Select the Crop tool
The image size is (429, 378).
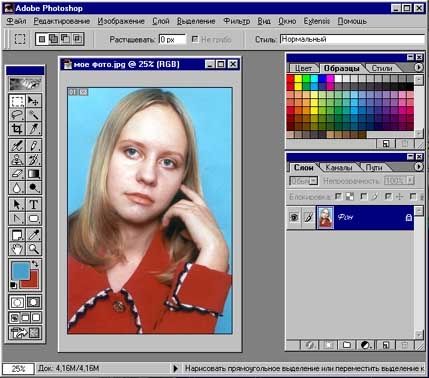pyautogui.click(x=17, y=129)
